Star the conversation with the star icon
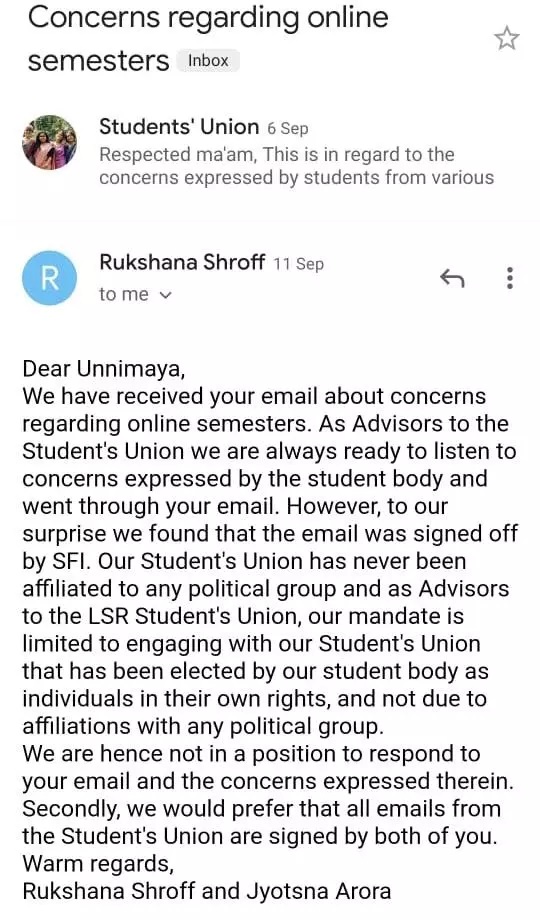 click(507, 39)
